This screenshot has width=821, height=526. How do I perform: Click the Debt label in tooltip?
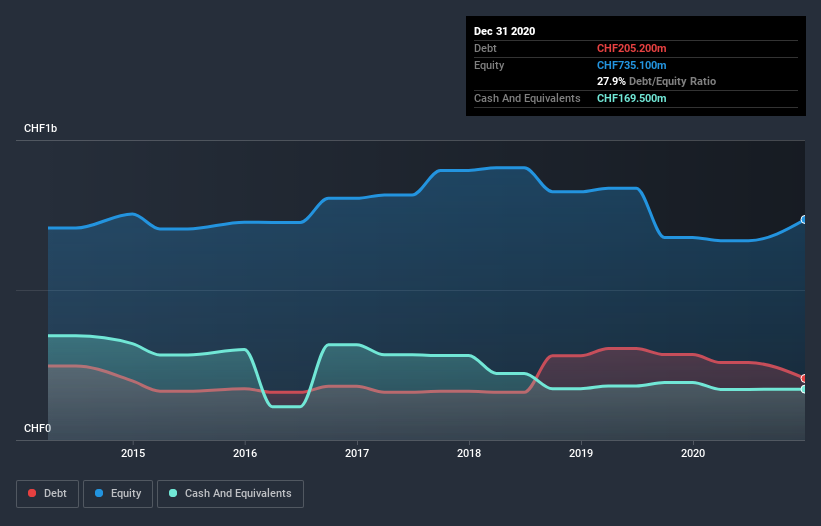click(485, 48)
